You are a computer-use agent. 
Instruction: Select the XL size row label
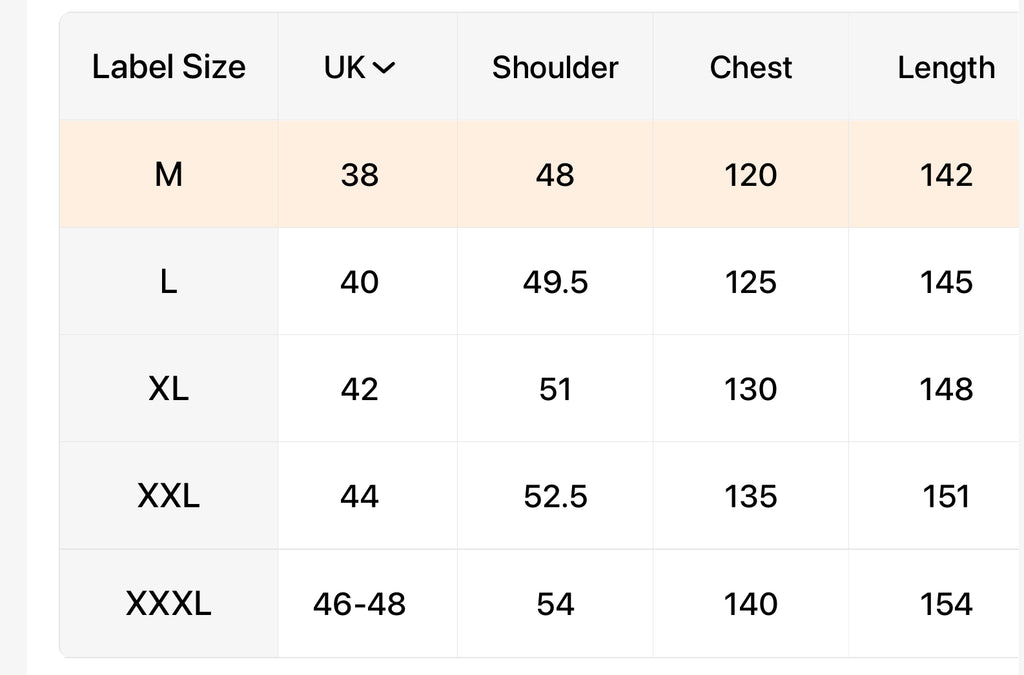tap(168, 388)
